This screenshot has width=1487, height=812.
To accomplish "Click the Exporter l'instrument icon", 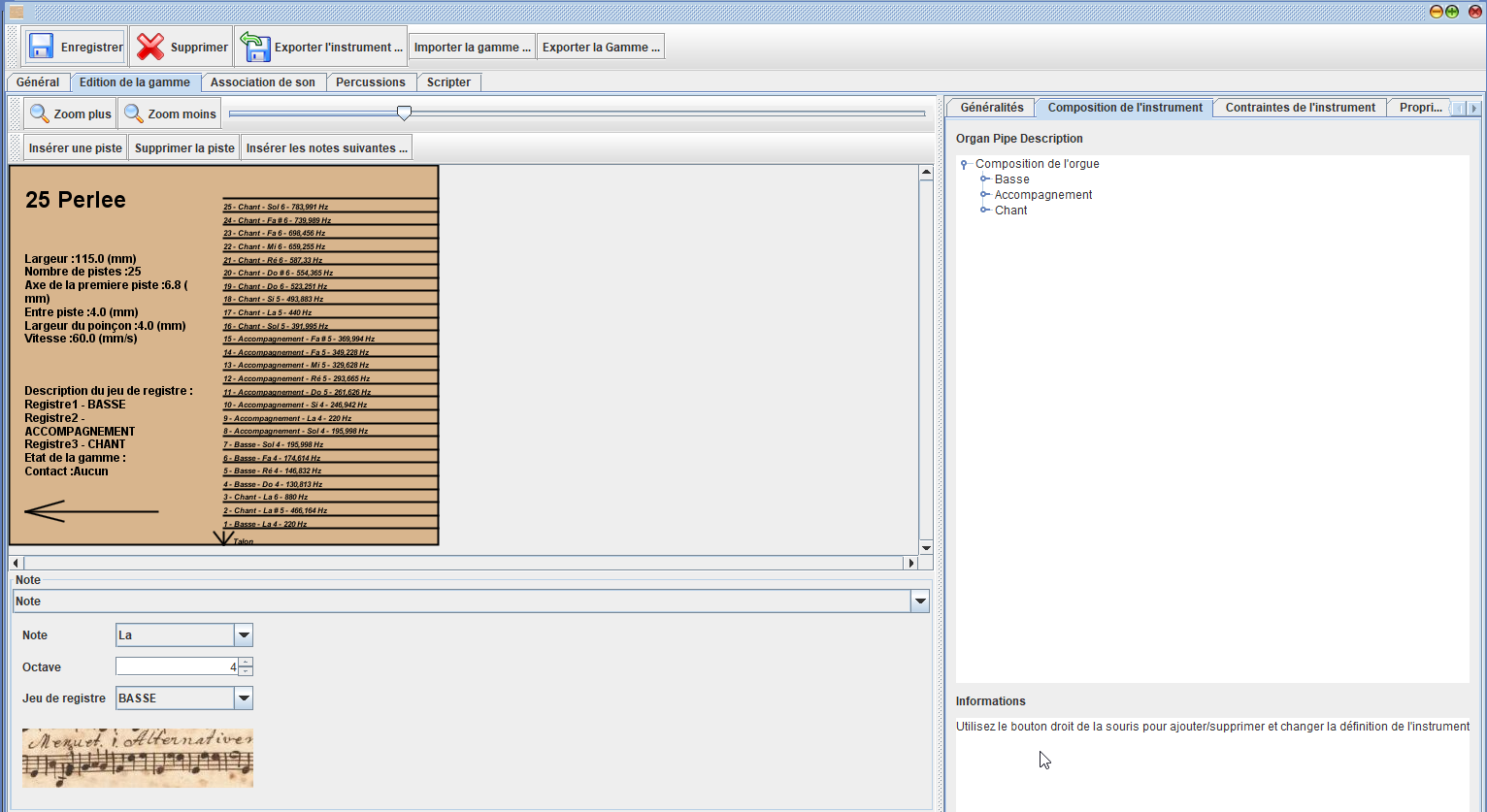I will (x=255, y=47).
